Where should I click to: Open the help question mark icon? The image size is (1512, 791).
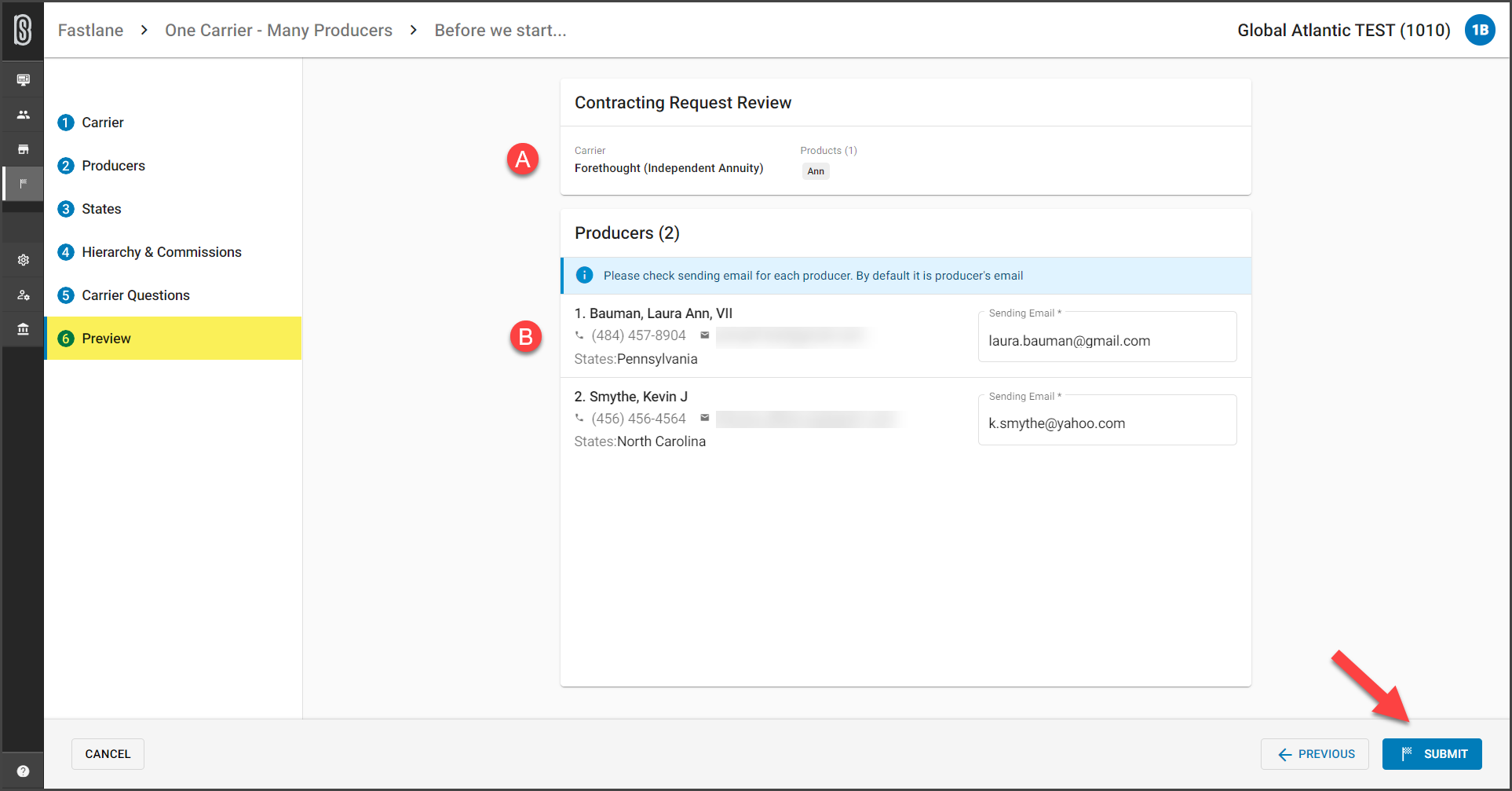pyautogui.click(x=23, y=771)
